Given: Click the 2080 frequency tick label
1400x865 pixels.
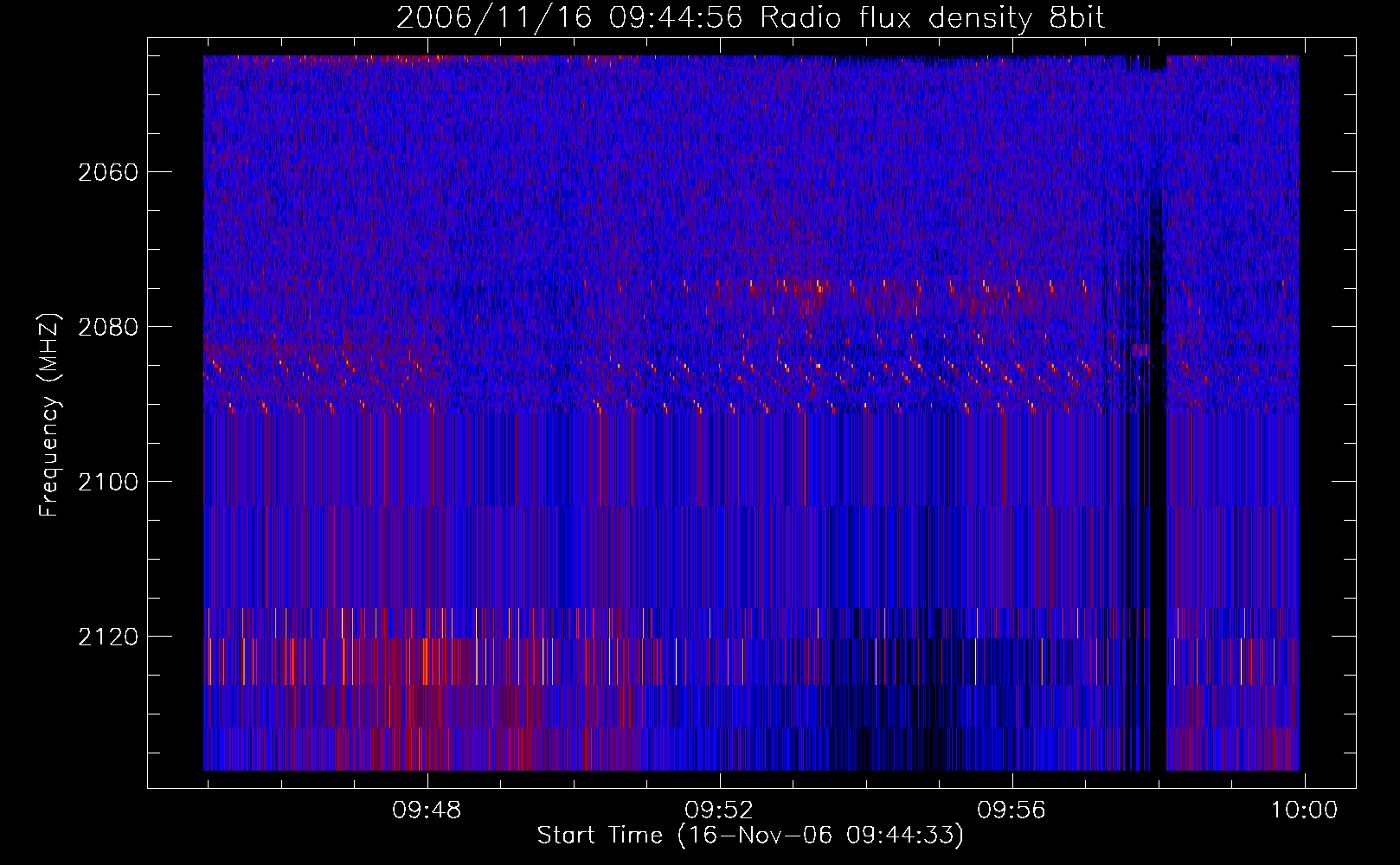Looking at the screenshot, I should [108, 327].
